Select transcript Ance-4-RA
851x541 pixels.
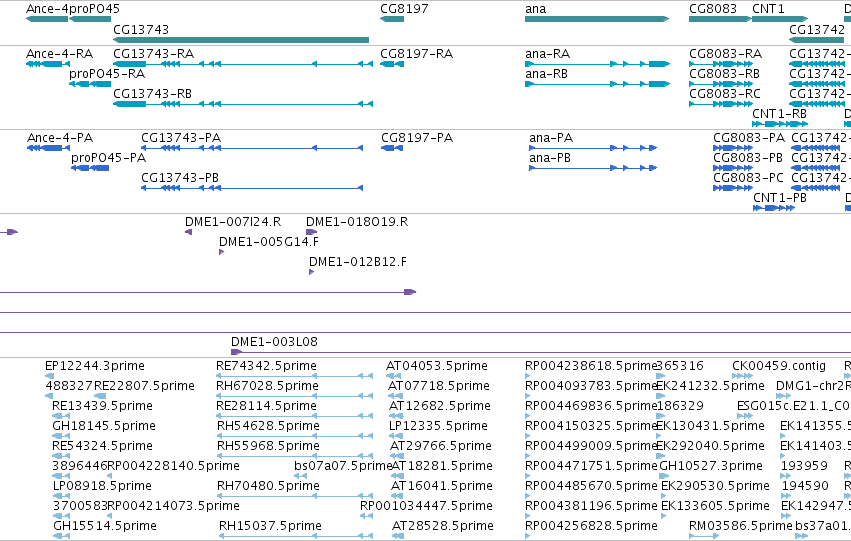point(48,64)
